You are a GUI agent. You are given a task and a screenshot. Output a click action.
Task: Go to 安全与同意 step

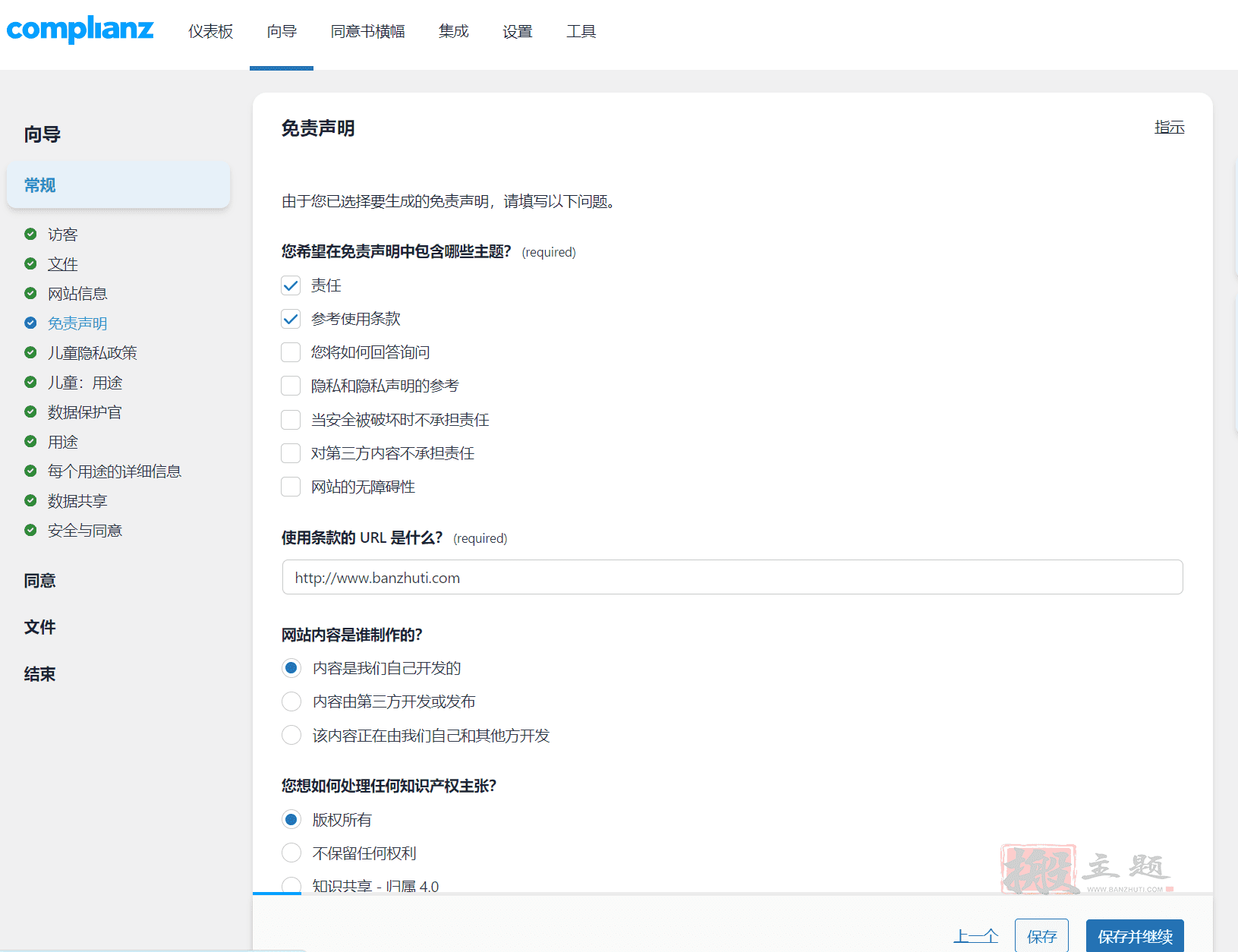[85, 531]
